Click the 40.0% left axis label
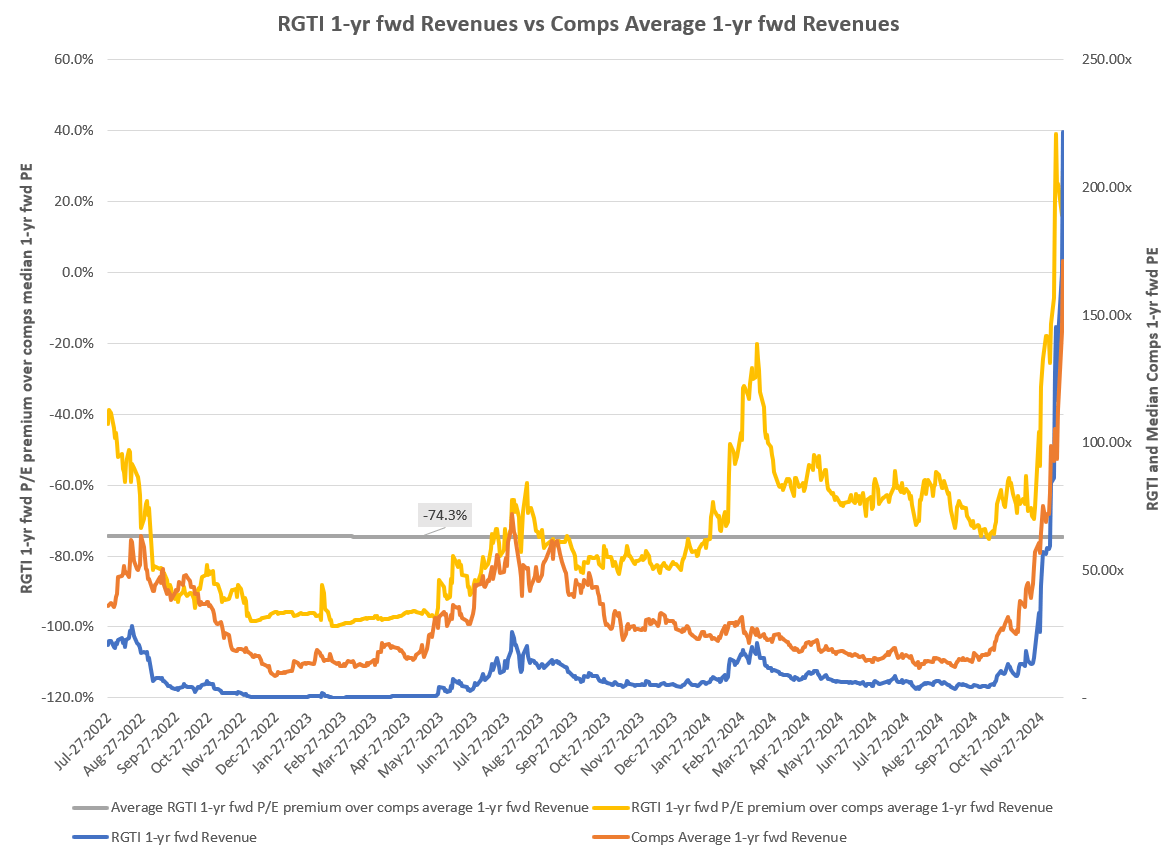1170x856 pixels. (x=74, y=131)
